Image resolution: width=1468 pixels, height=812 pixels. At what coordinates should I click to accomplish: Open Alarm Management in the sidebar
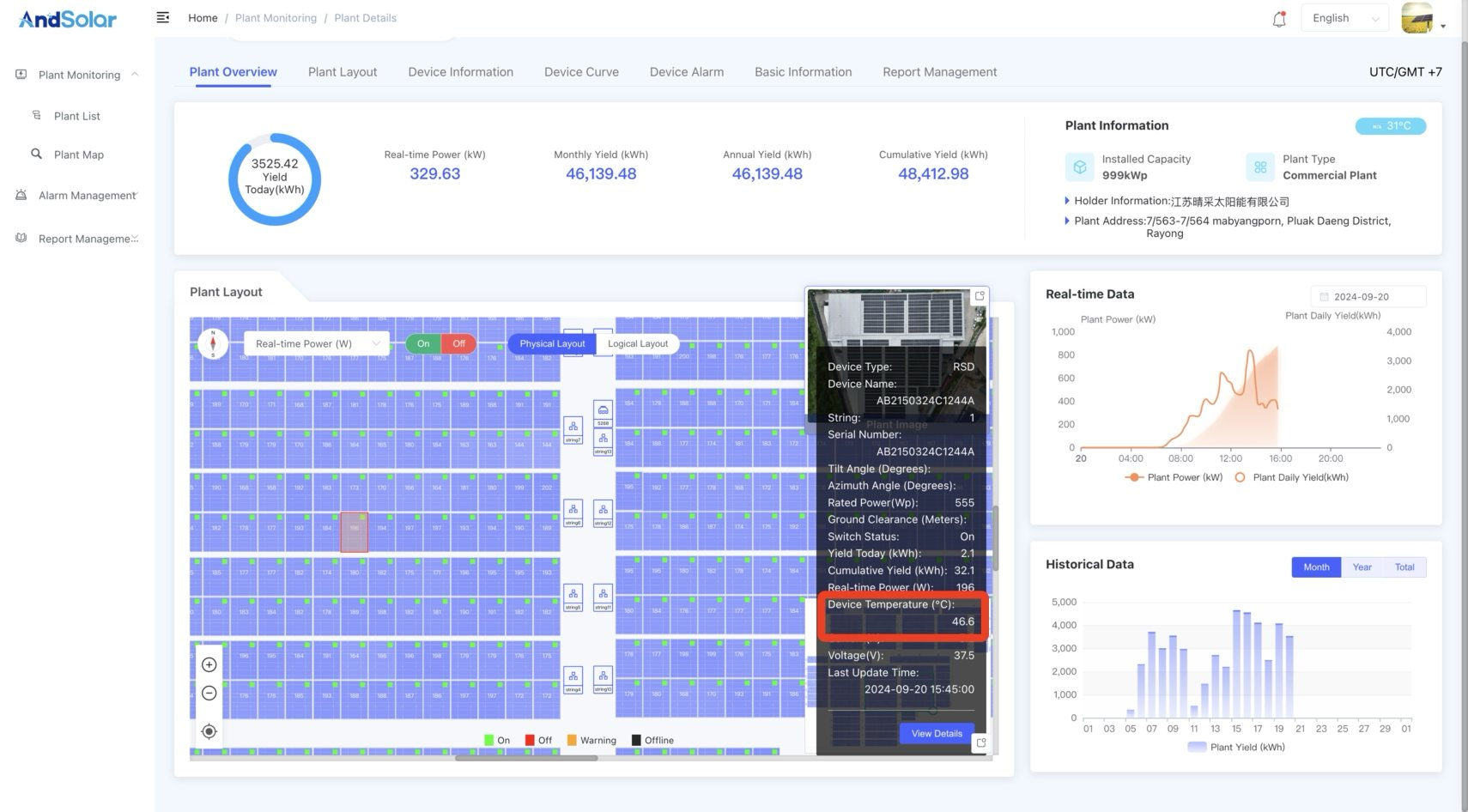tap(88, 196)
